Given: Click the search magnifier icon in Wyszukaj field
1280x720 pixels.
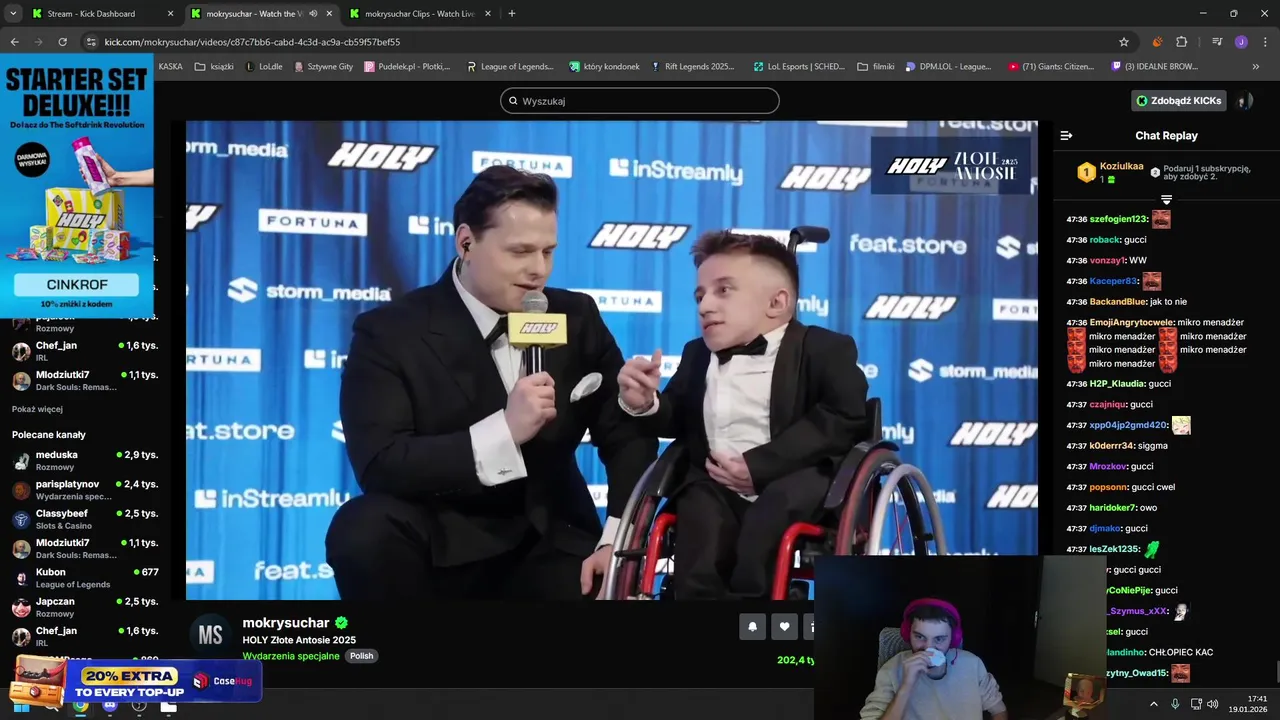Looking at the screenshot, I should (513, 101).
